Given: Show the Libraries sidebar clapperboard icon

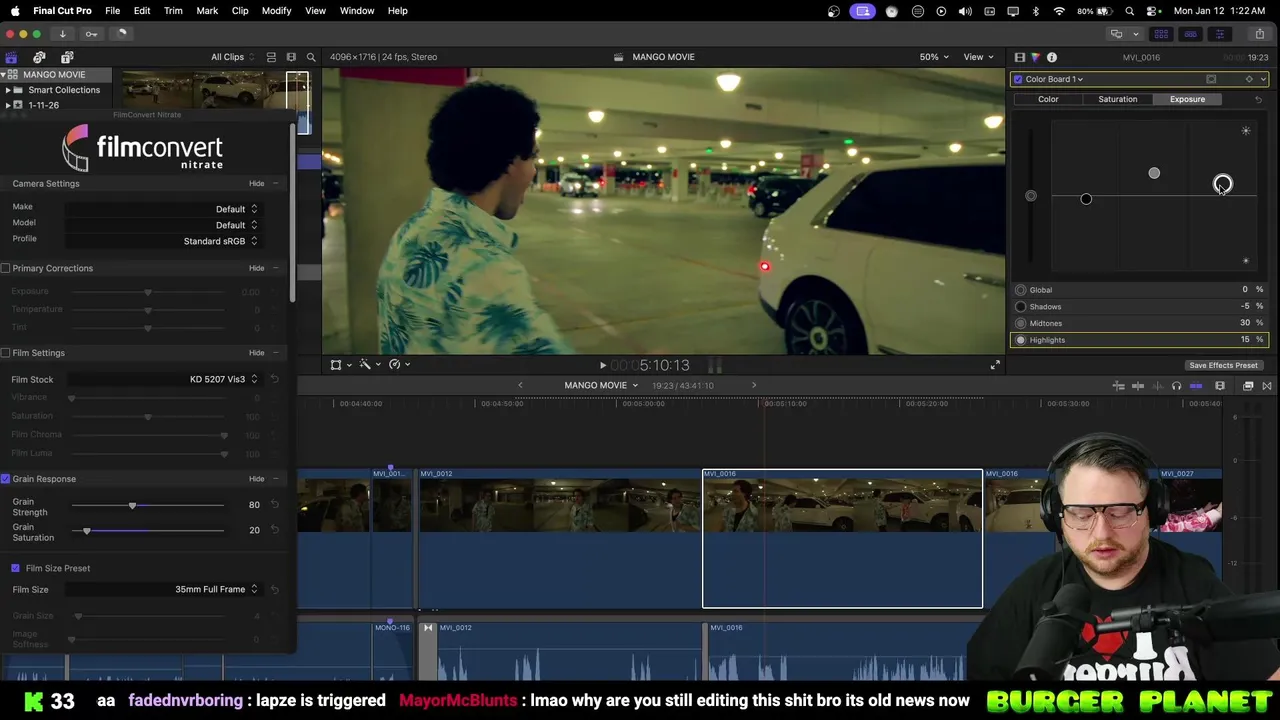Looking at the screenshot, I should 11,57.
